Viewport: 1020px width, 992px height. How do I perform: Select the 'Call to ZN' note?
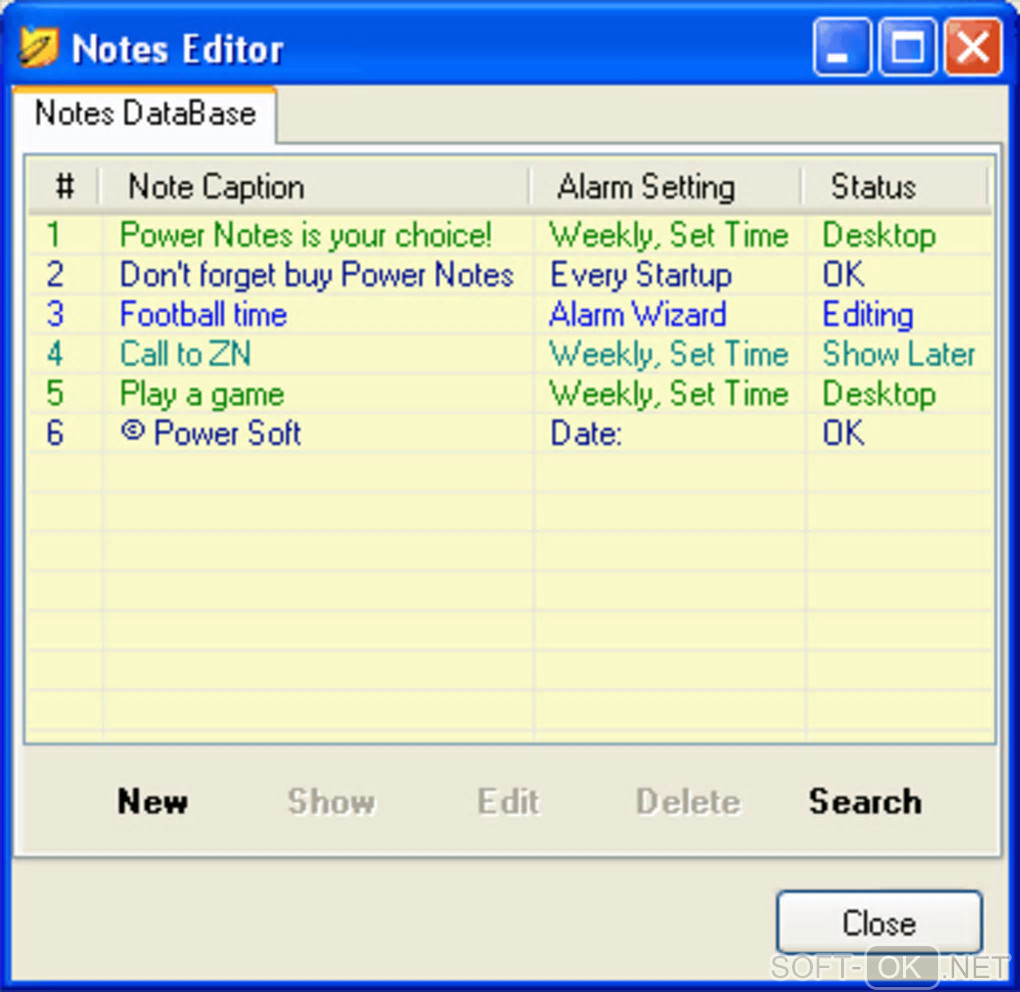click(185, 354)
